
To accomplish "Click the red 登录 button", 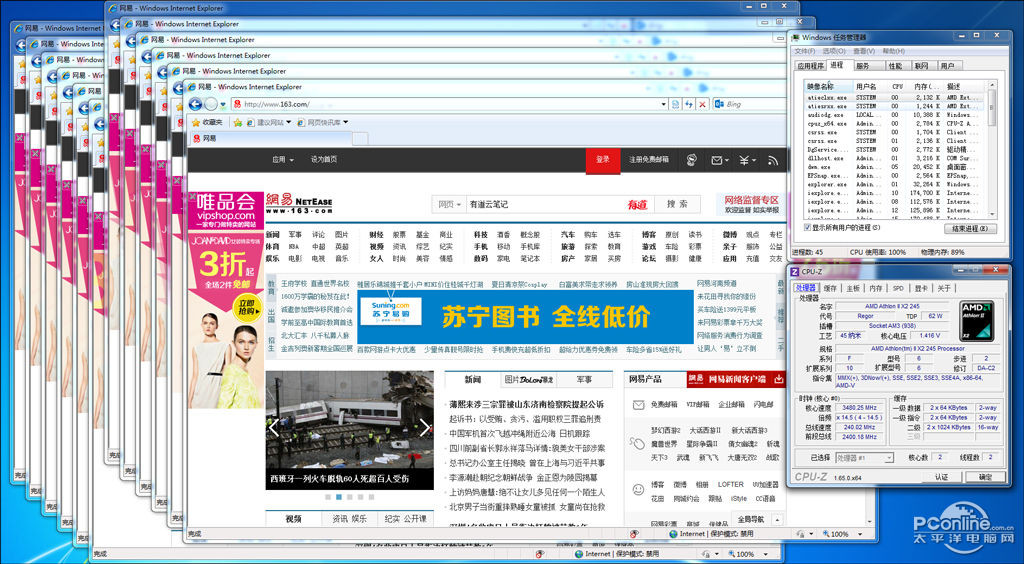I will tap(603, 160).
